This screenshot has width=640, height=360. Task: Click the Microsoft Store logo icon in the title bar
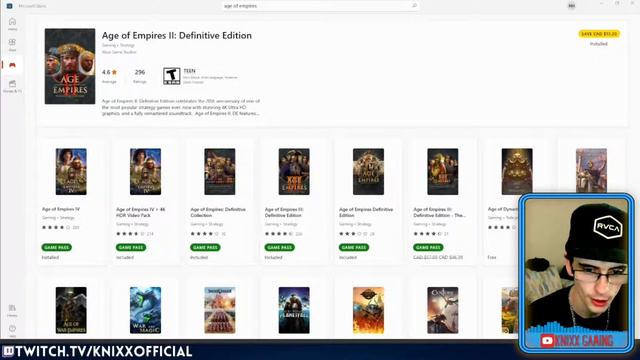(9, 6)
